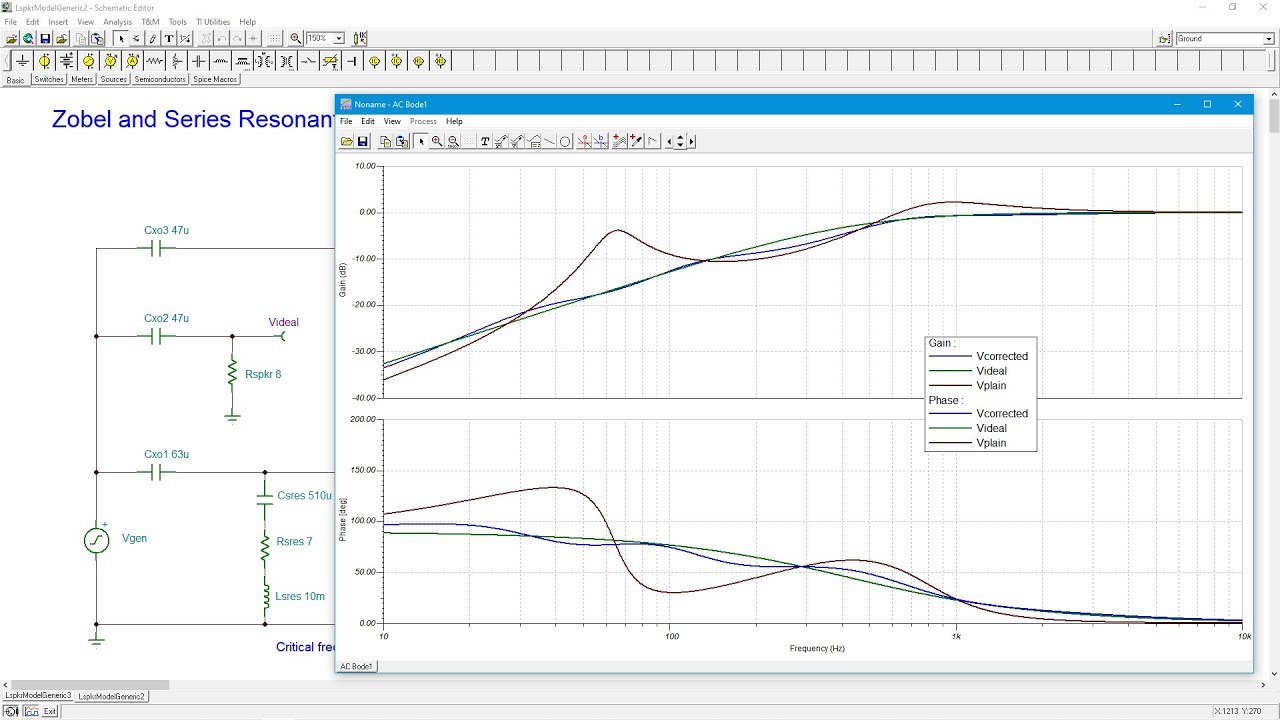This screenshot has width=1280, height=720.
Task: Click the zoom magnifier icon beside 150%
Action: click(296, 39)
